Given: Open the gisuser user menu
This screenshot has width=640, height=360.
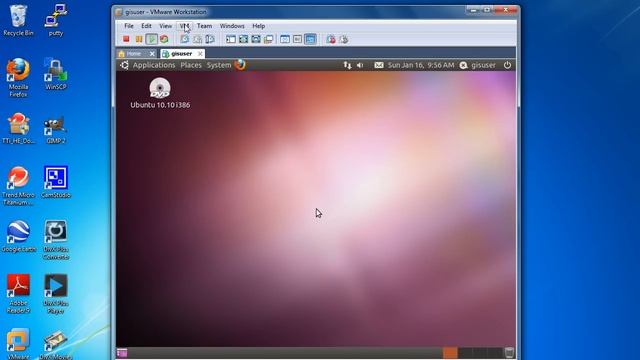Looking at the screenshot, I should 478,65.
